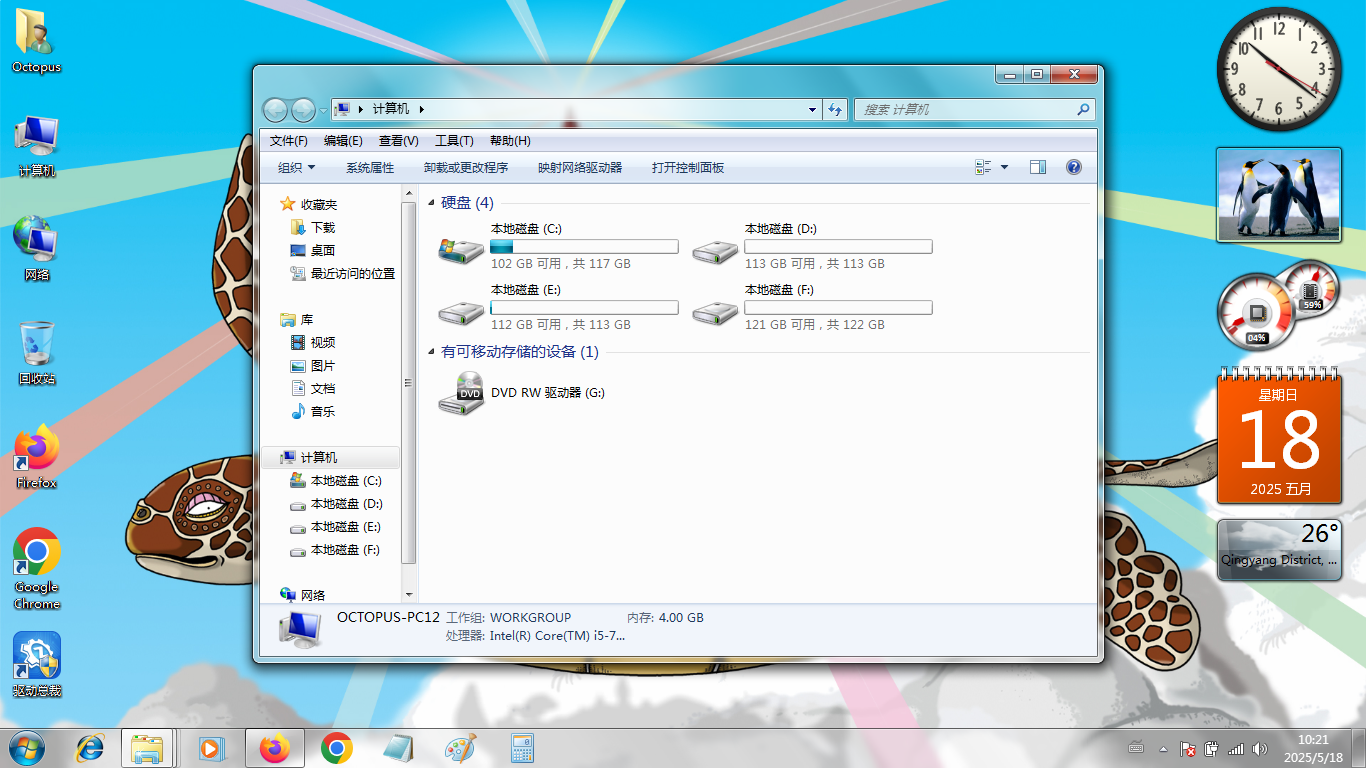This screenshot has height=768, width=1366.
Task: Go back with the back arrow
Action: tap(275, 110)
